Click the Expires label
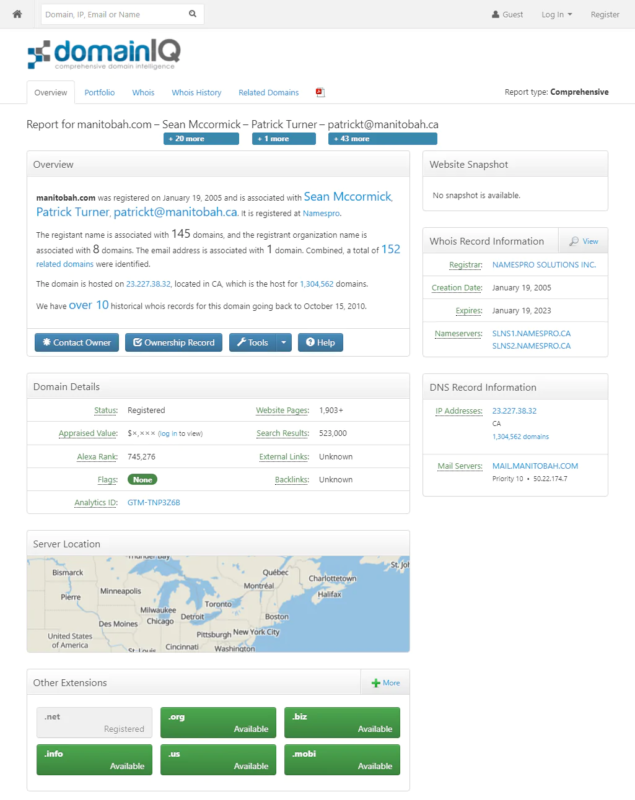The height and width of the screenshot is (800, 635). [469, 311]
